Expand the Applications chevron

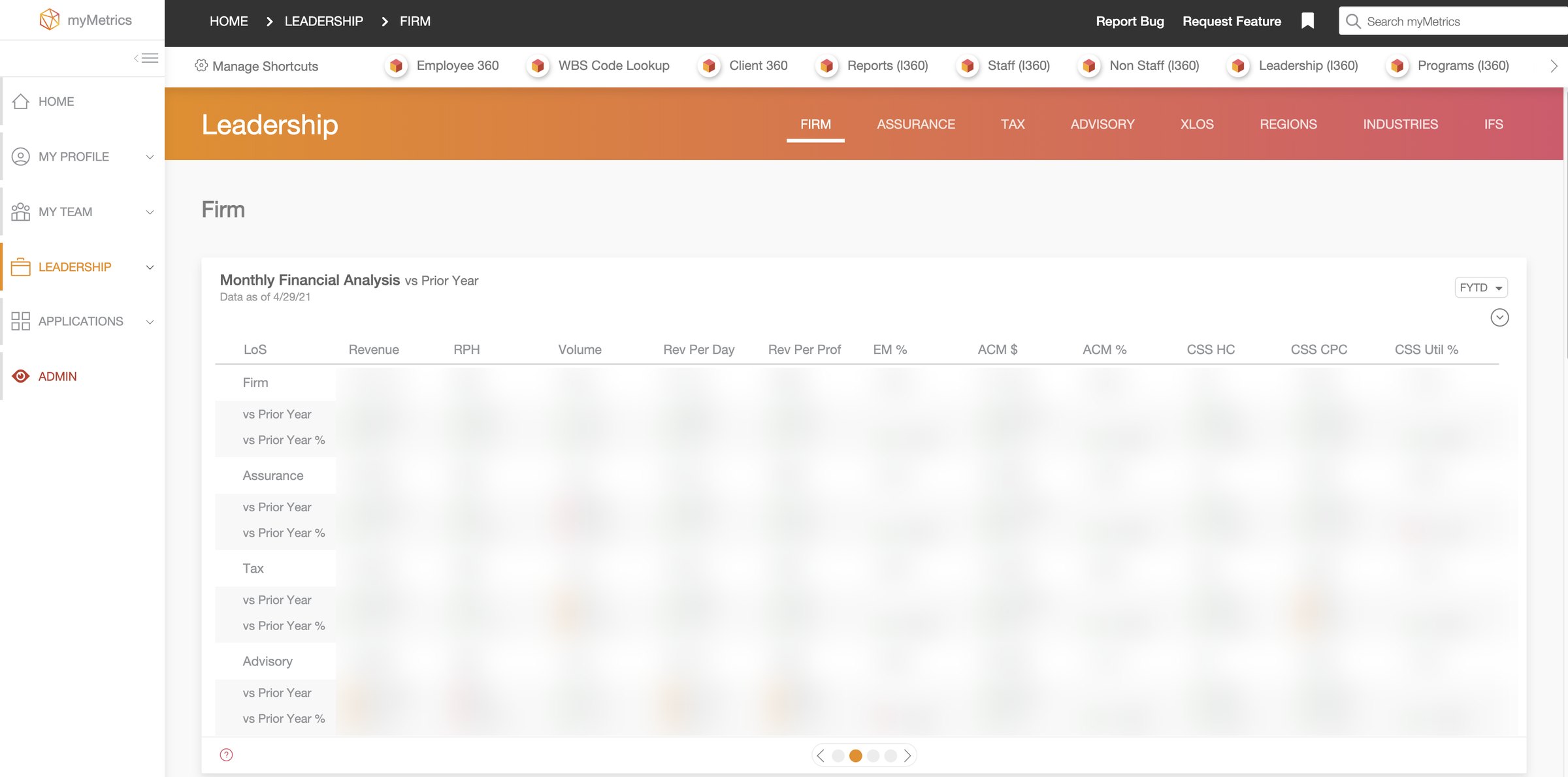150,322
